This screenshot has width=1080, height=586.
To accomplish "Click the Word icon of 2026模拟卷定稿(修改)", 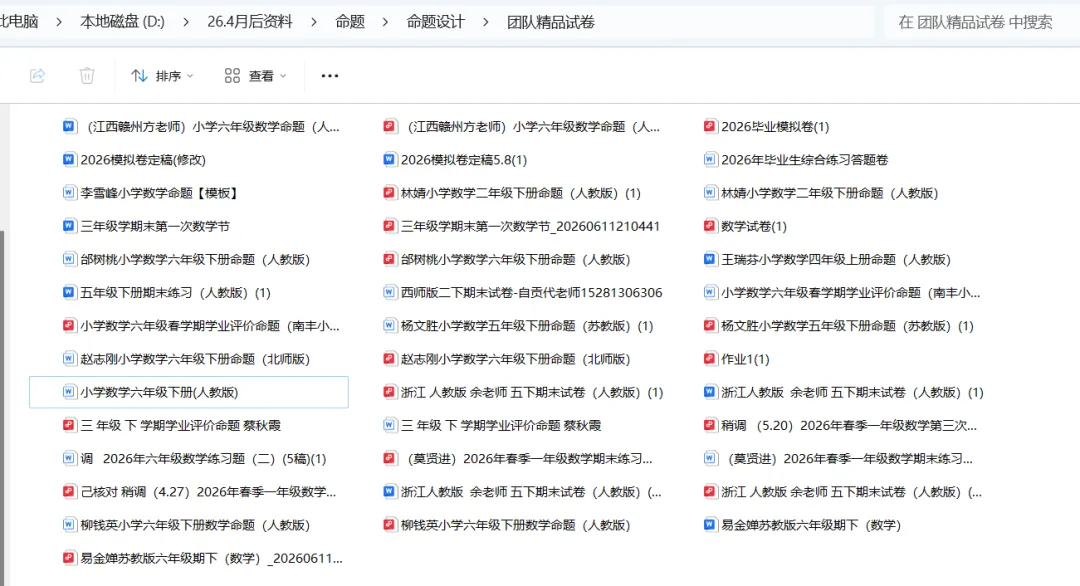I will tap(69, 160).
